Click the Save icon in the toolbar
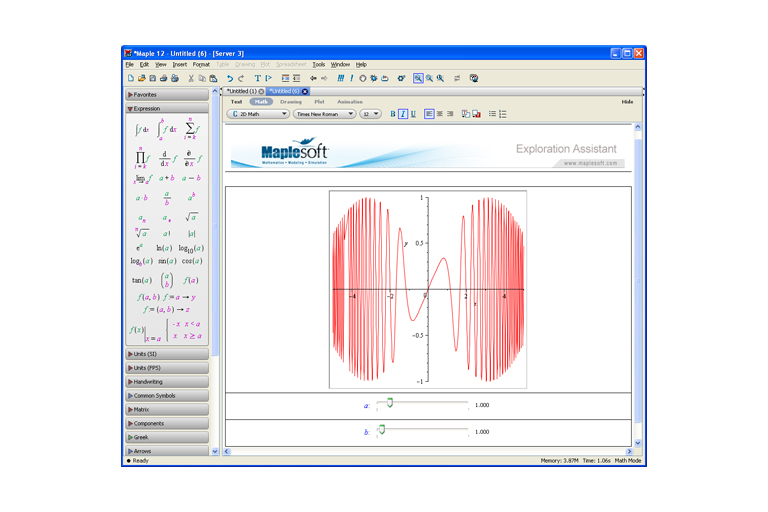The height and width of the screenshot is (512, 768). (x=153, y=78)
